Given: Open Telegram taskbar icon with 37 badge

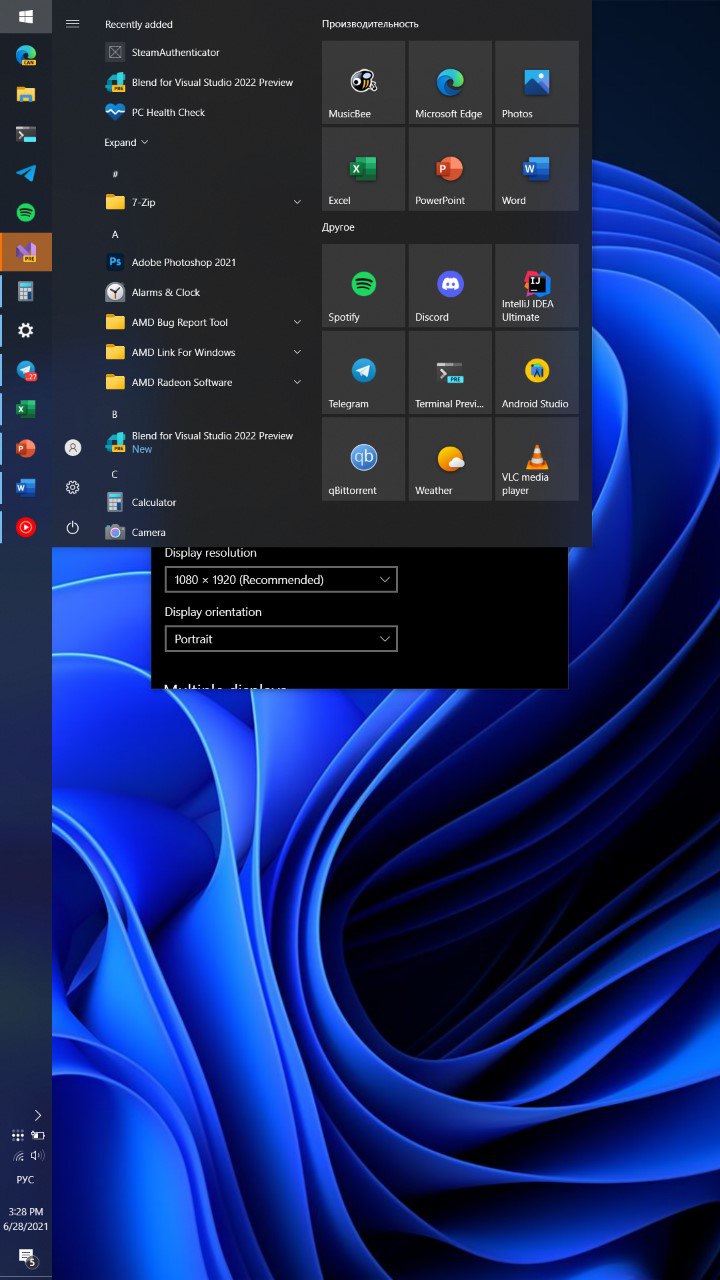Looking at the screenshot, I should 26,370.
